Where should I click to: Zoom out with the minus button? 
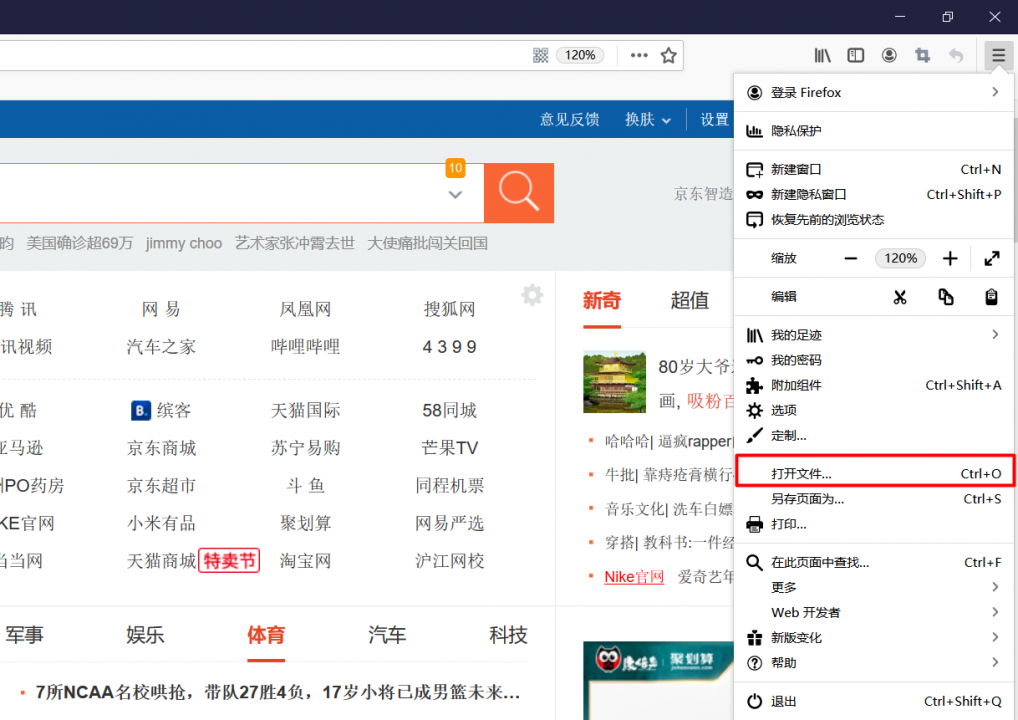pos(850,258)
